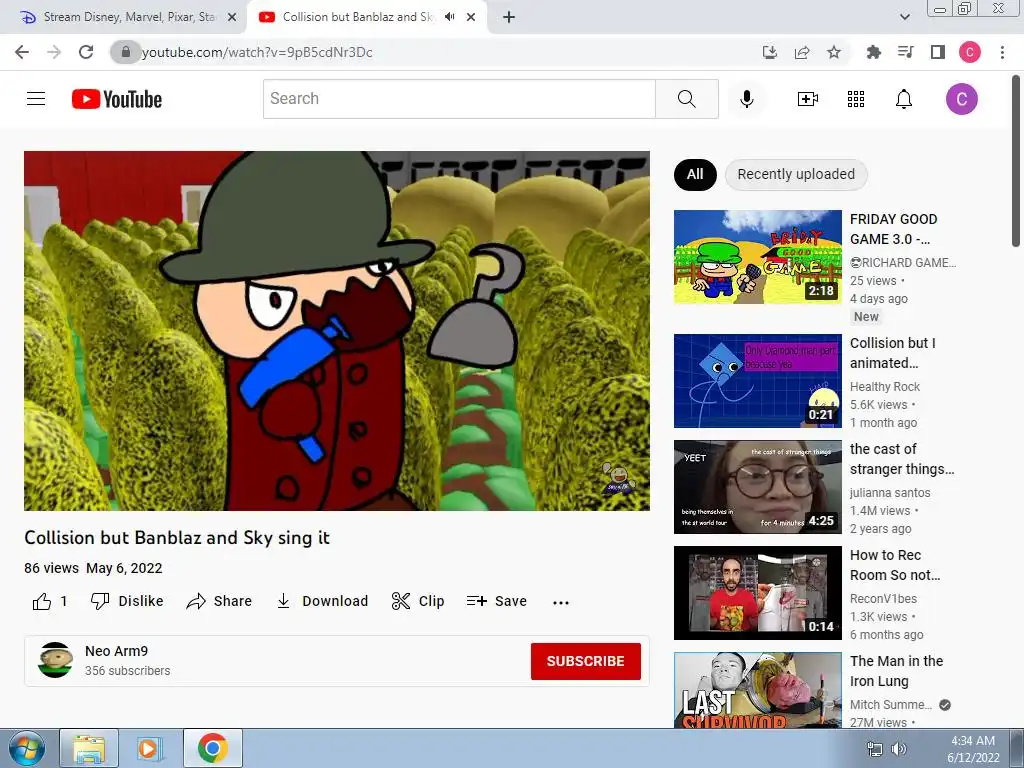Open the YouTube apps grid
Screen dimensions: 1024x768
[x=856, y=99]
